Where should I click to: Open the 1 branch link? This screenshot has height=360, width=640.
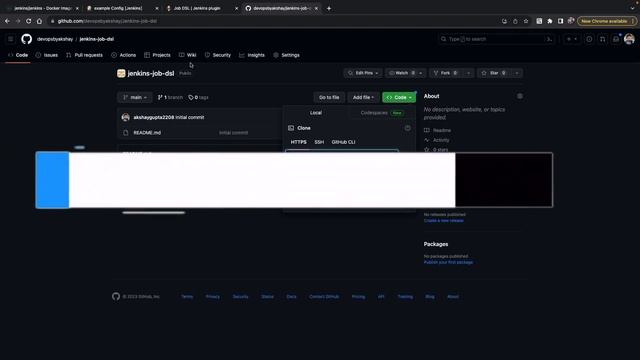coord(170,98)
